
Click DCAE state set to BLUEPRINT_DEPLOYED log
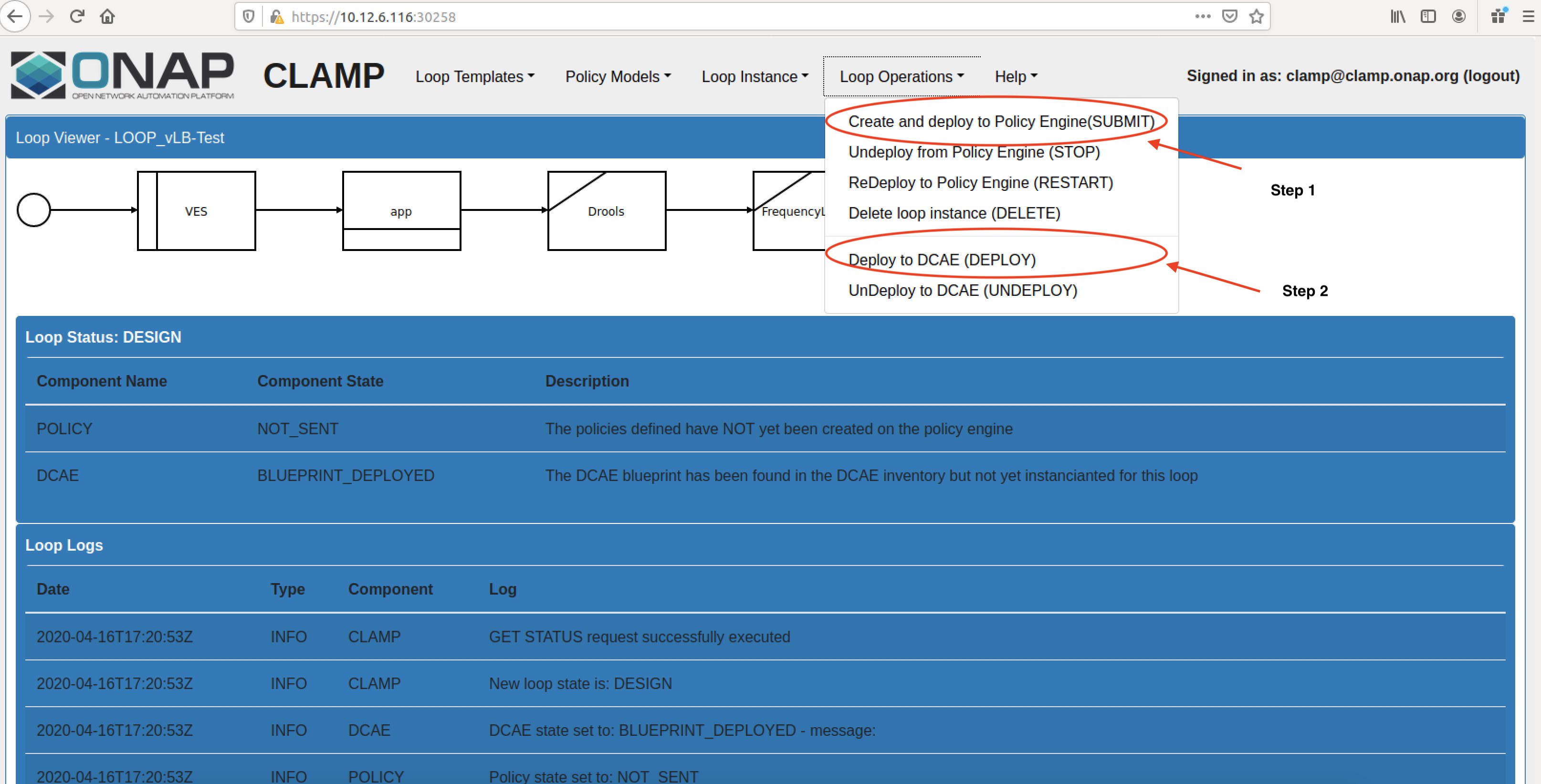click(682, 730)
